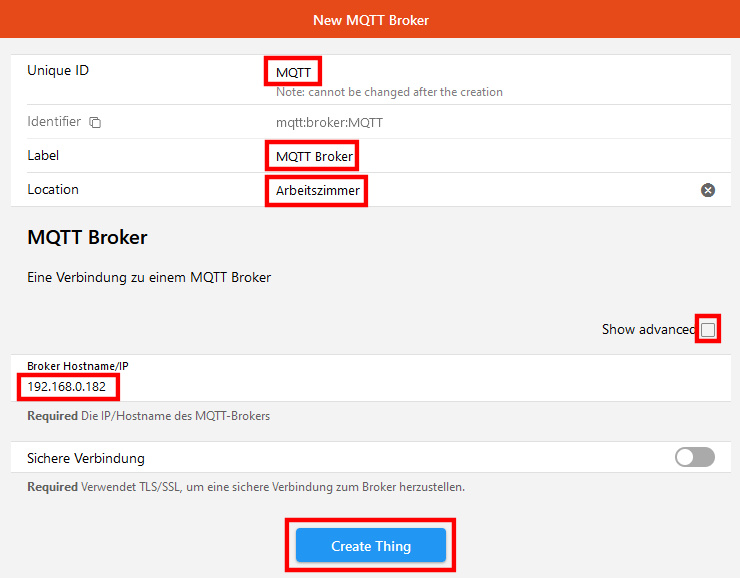Click the Unique ID row label
740x578 pixels.
[x=58, y=70]
